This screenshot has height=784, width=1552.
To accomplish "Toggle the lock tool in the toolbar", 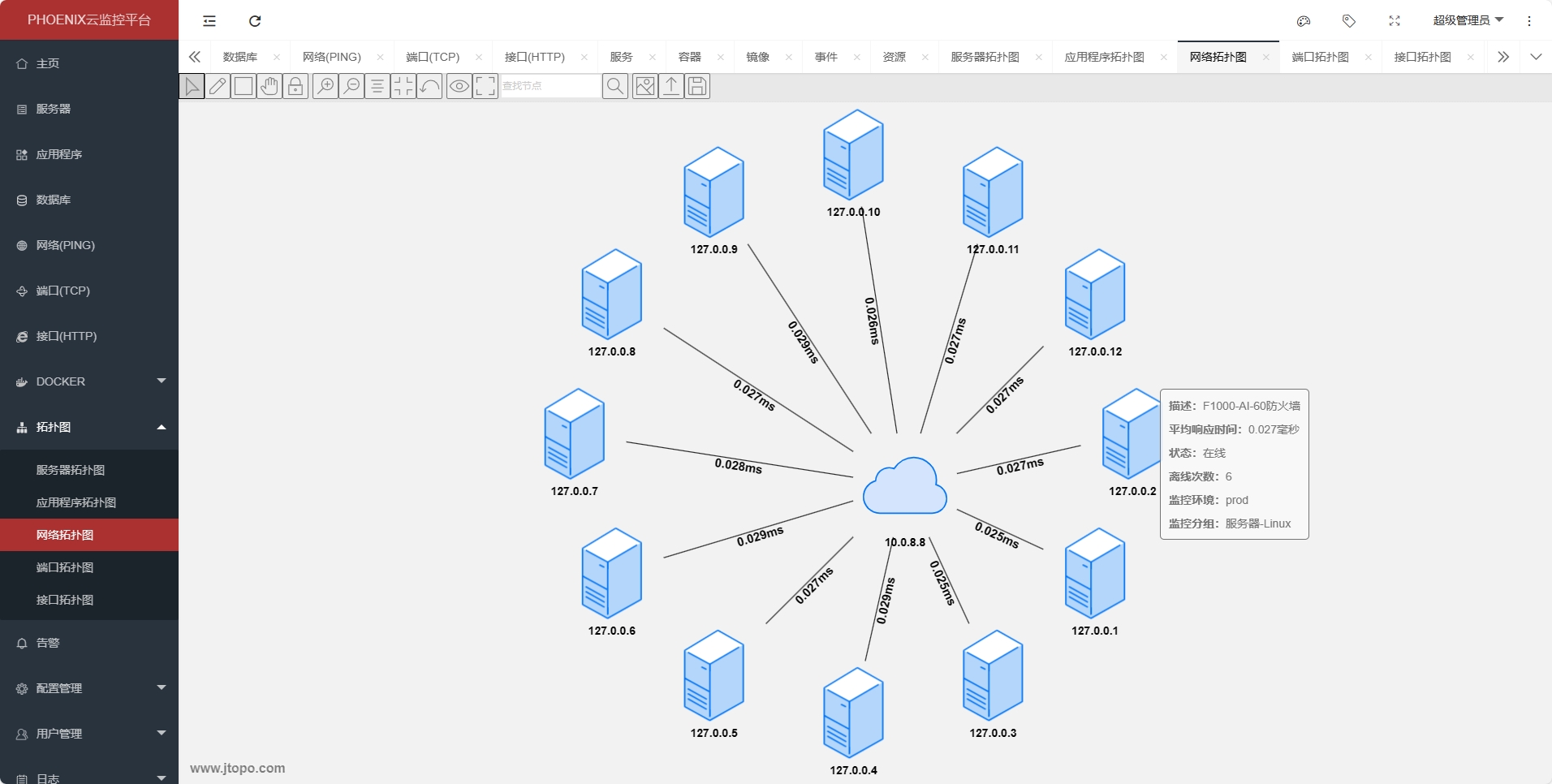I will tap(295, 86).
